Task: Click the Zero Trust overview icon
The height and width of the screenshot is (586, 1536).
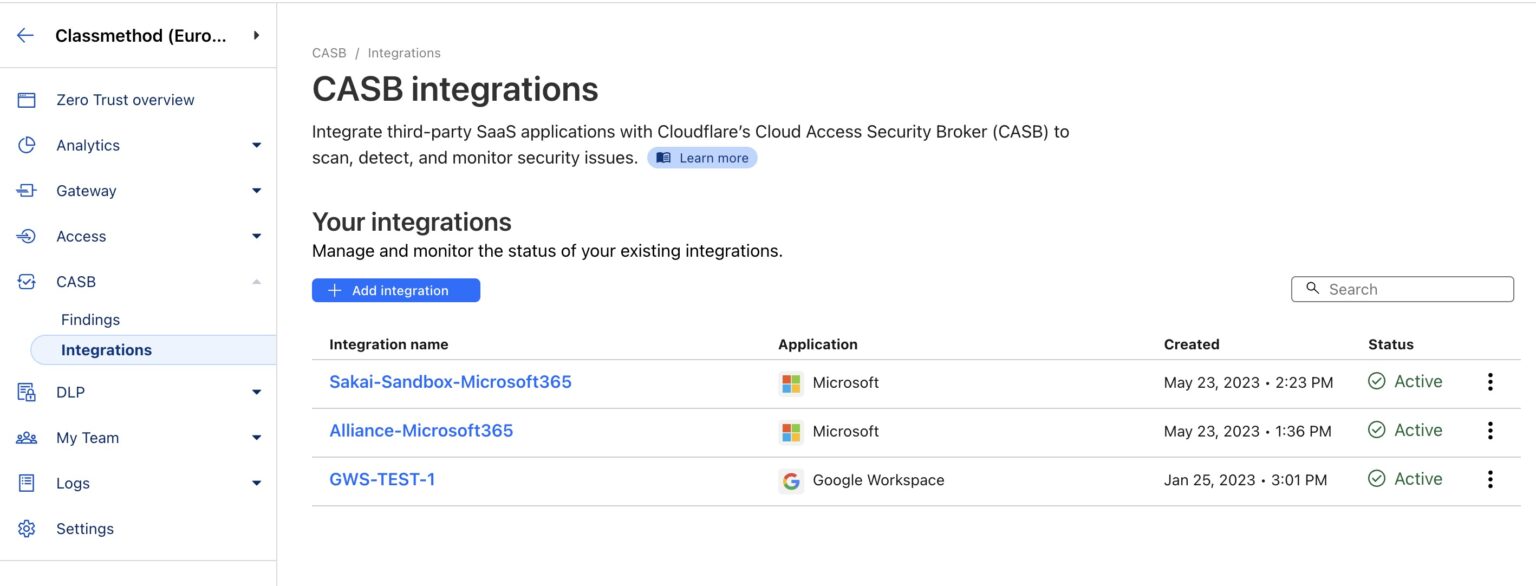Action: coord(24,99)
